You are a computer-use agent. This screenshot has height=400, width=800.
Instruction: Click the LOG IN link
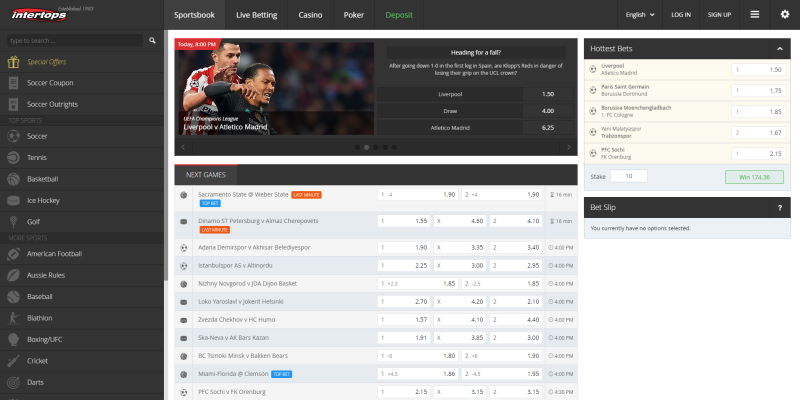[681, 15]
